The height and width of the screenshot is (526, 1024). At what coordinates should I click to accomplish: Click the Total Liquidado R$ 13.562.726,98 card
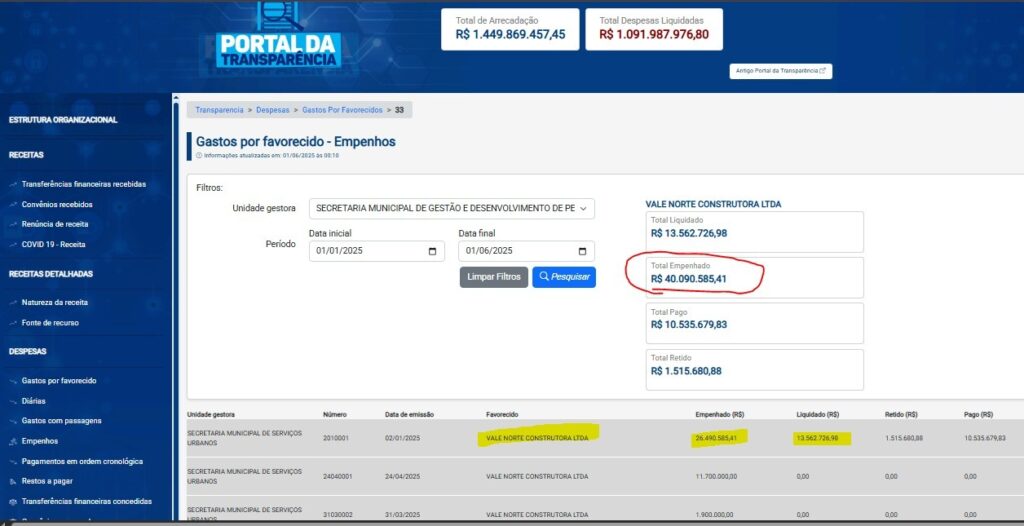(x=754, y=232)
